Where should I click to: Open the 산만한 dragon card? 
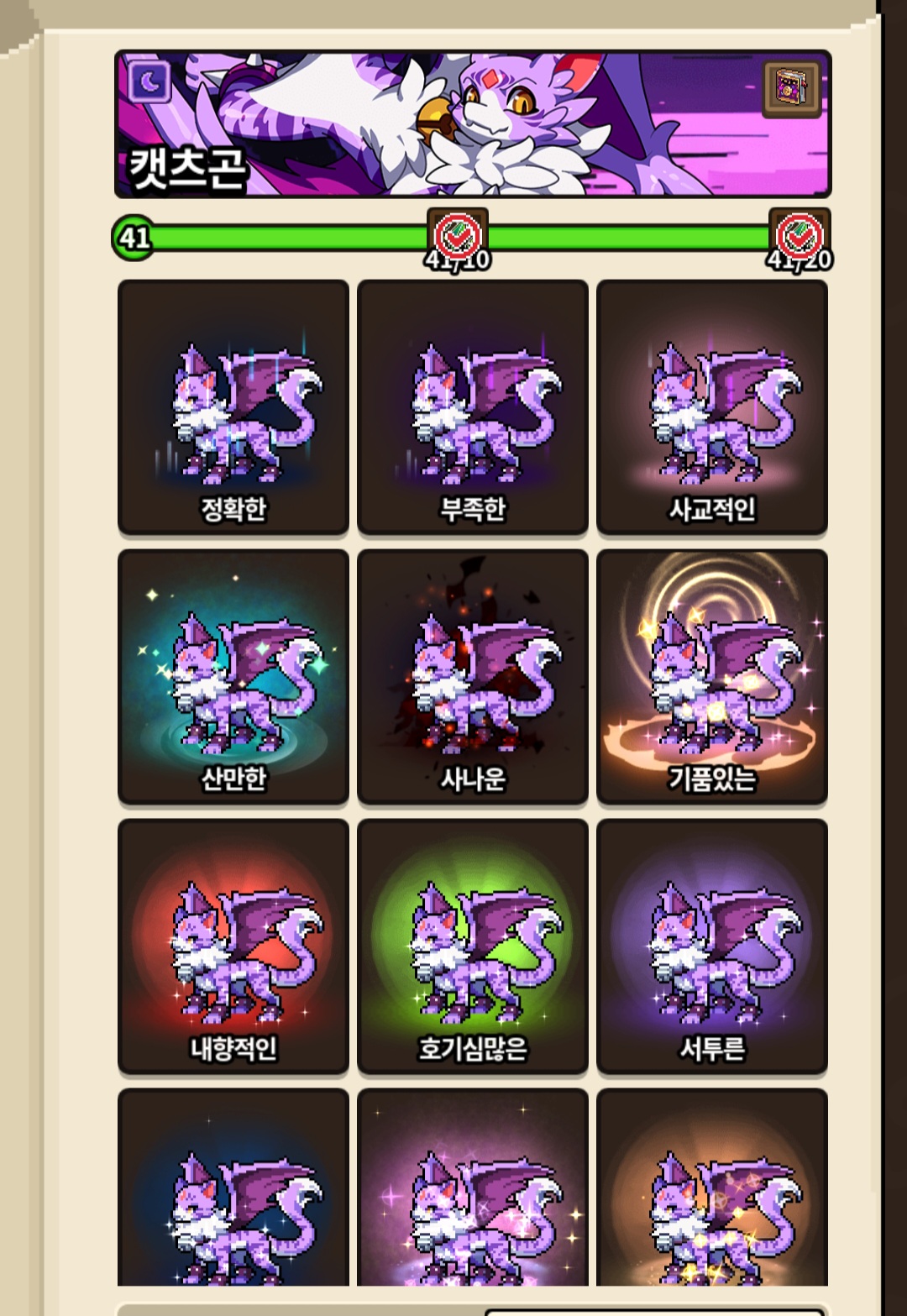point(233,677)
